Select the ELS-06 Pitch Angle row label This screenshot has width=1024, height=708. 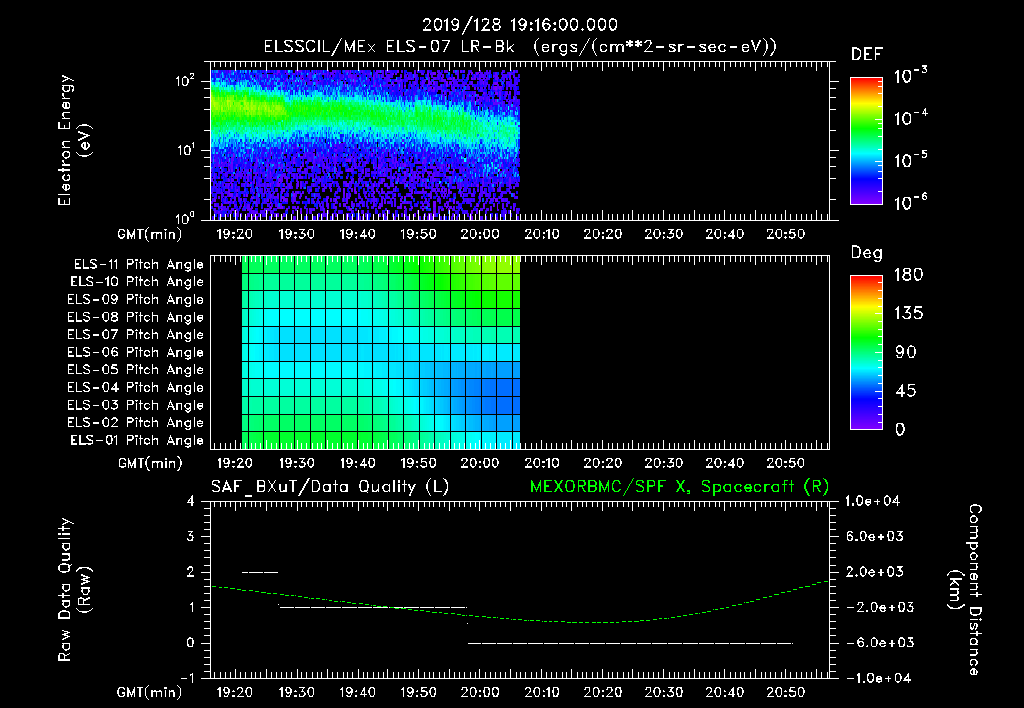point(135,353)
